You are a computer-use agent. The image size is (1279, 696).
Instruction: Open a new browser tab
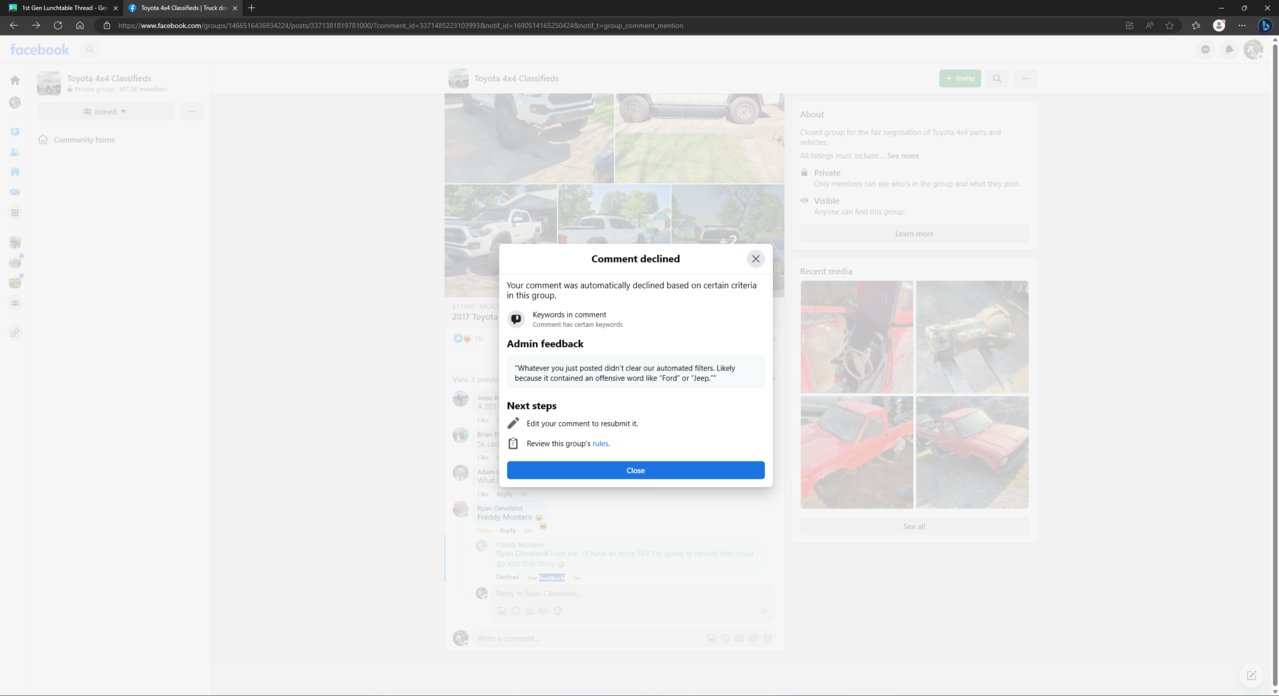(x=251, y=7)
